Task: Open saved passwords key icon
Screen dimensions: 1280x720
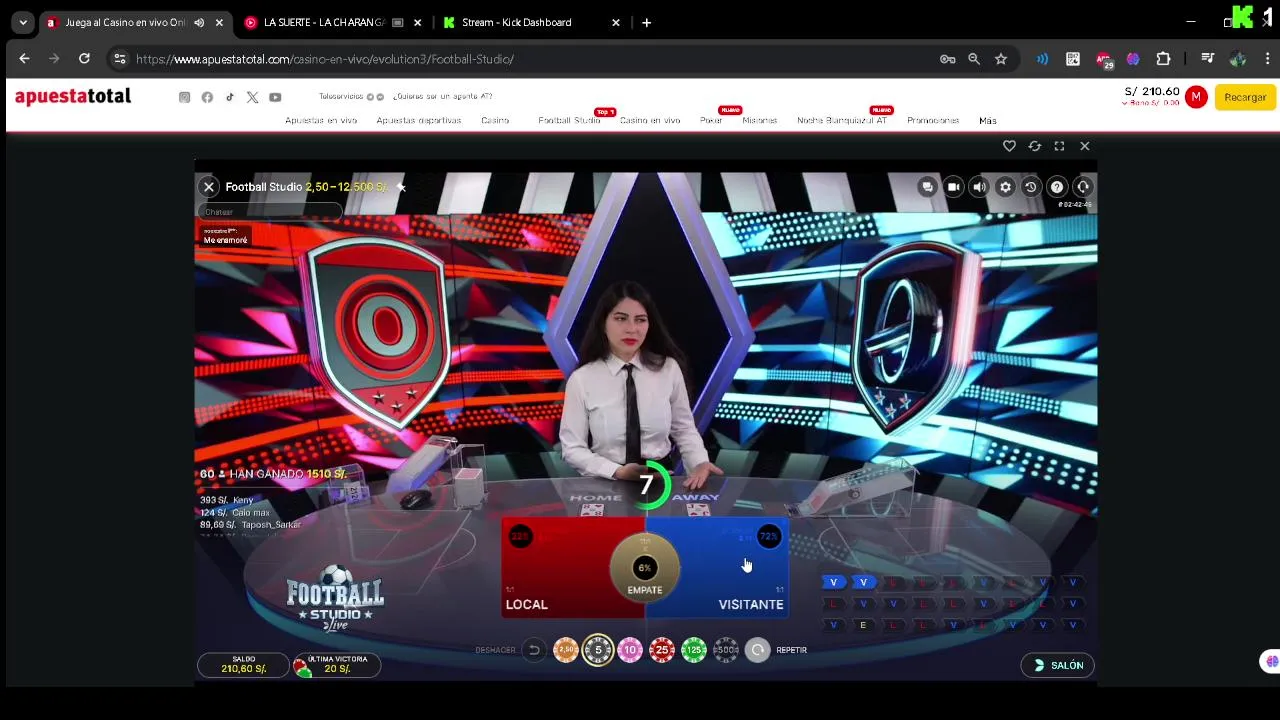Action: (x=947, y=59)
